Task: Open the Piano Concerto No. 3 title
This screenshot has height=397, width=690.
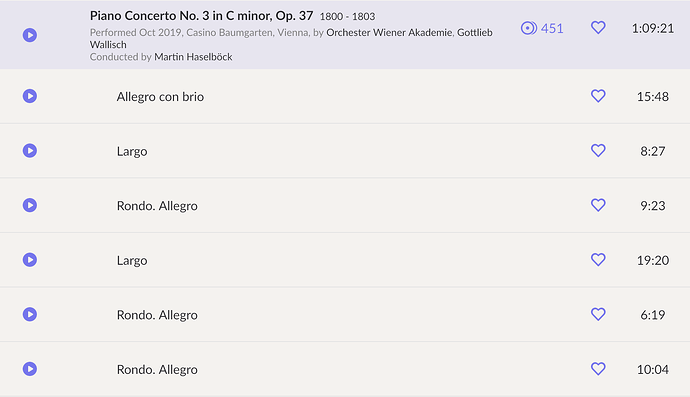Action: (202, 16)
